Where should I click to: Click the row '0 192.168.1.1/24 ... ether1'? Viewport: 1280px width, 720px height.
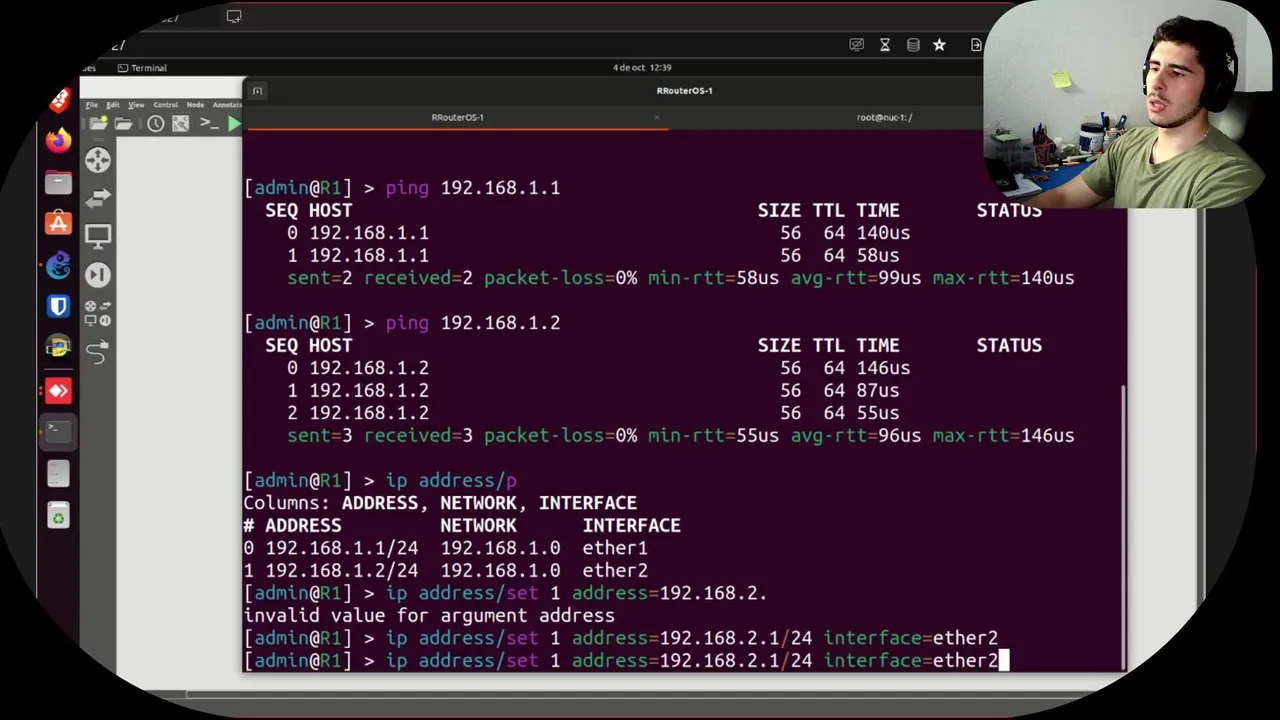point(446,548)
